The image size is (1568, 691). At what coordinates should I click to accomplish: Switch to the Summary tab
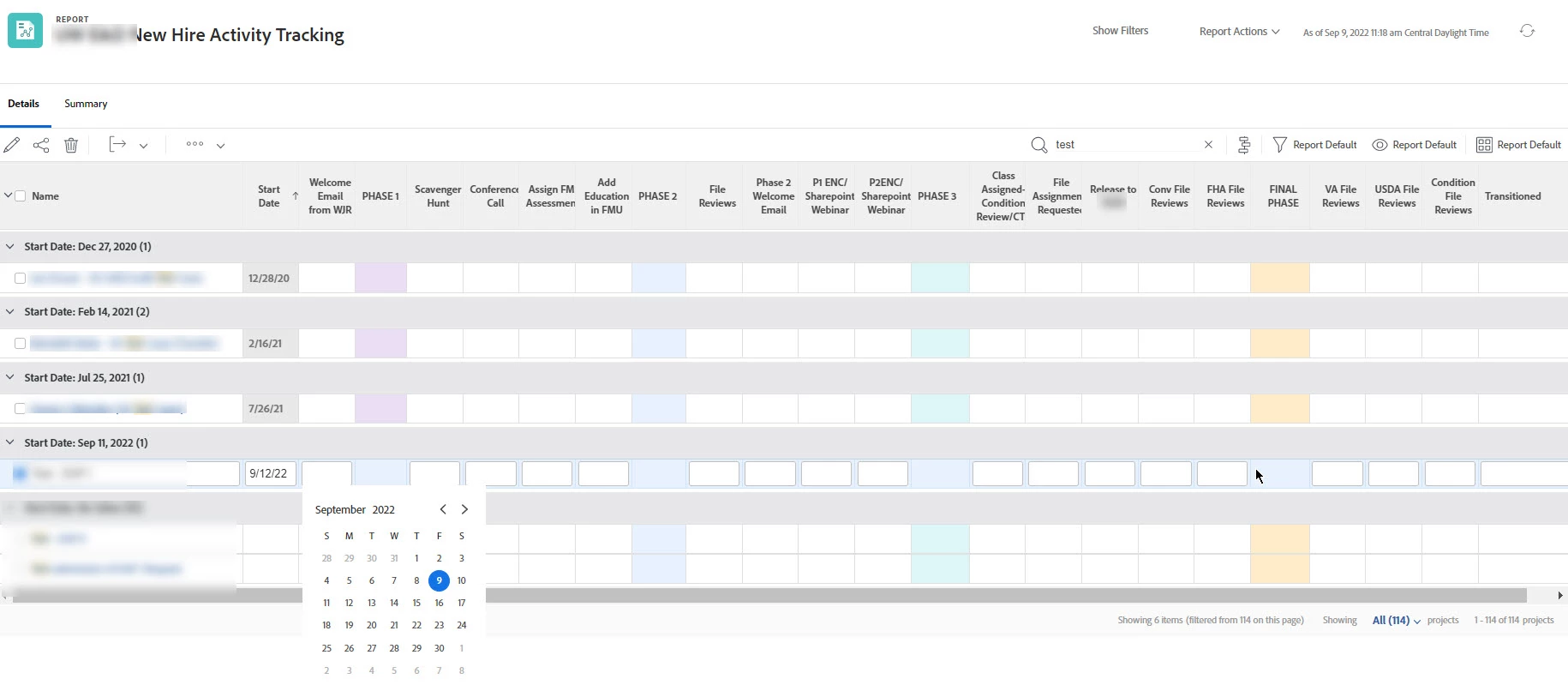click(x=86, y=104)
